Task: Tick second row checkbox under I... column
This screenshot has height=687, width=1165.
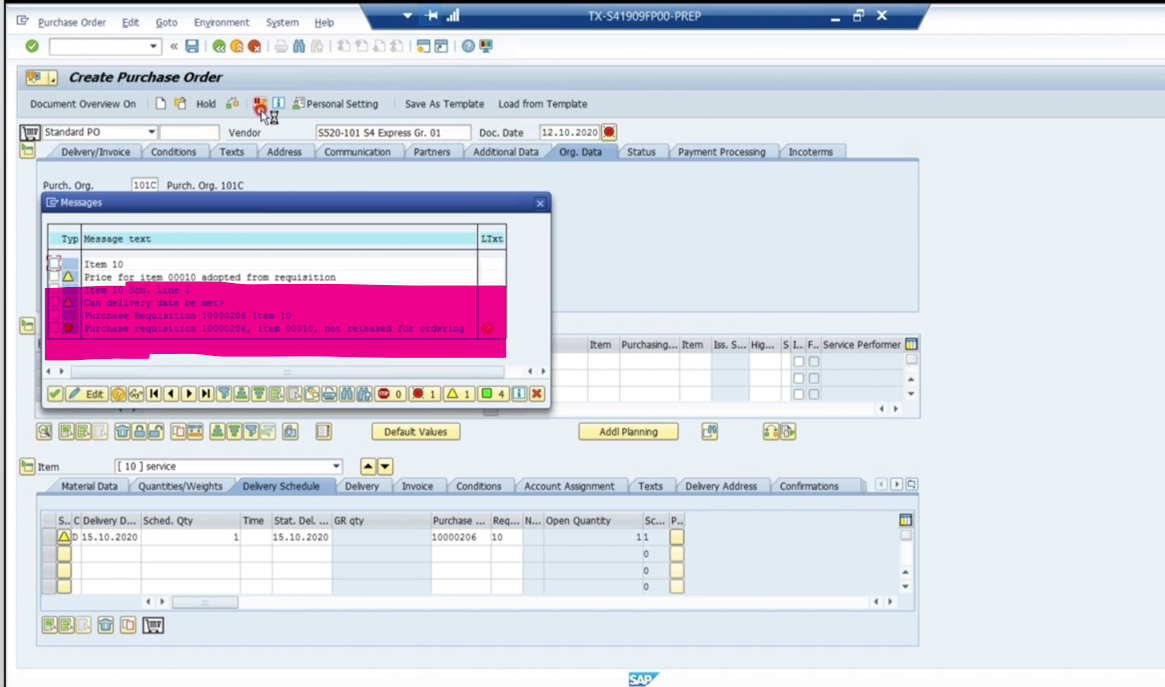Action: pyautogui.click(x=799, y=378)
